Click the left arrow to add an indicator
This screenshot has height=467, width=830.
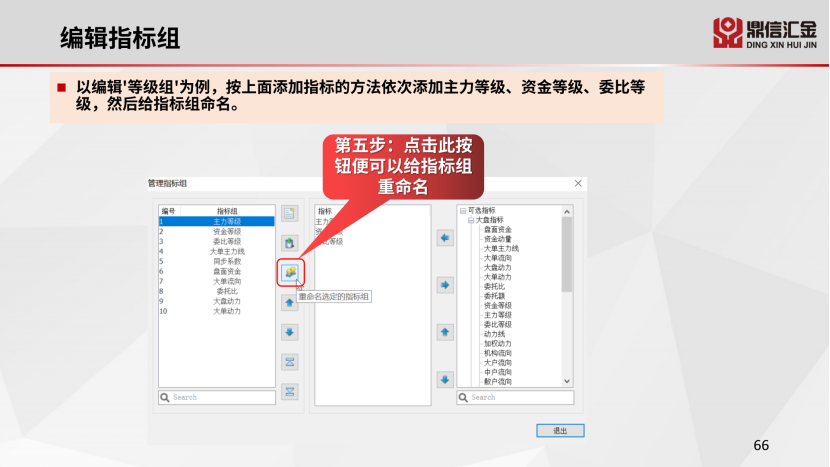(445, 238)
